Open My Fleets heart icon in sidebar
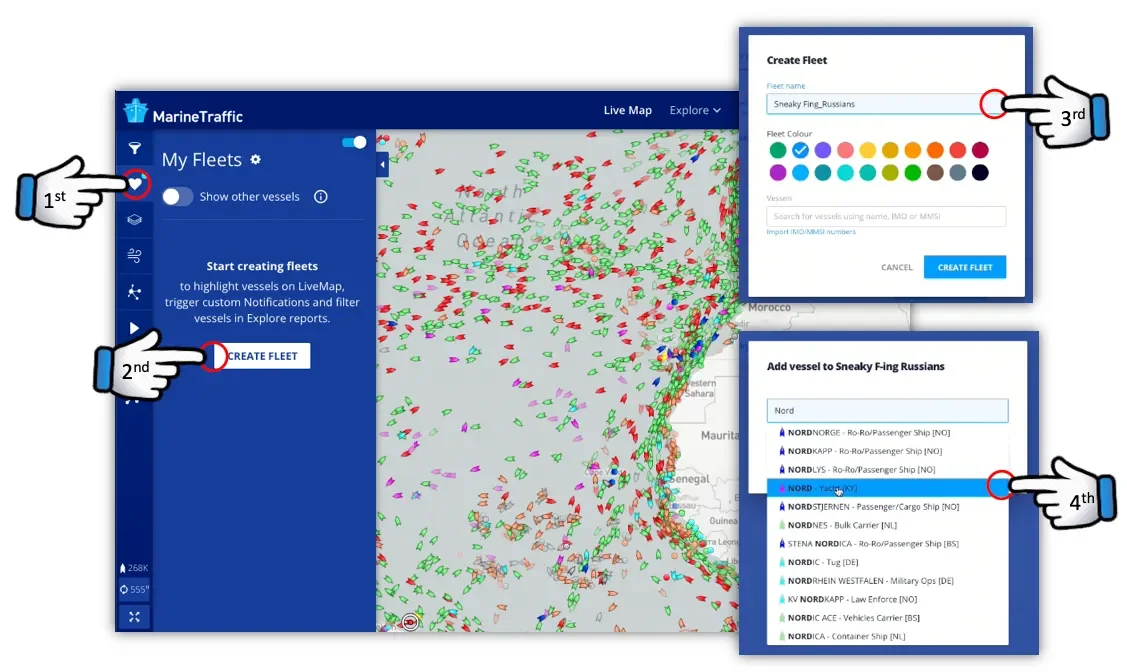1127x672 pixels. [135, 184]
